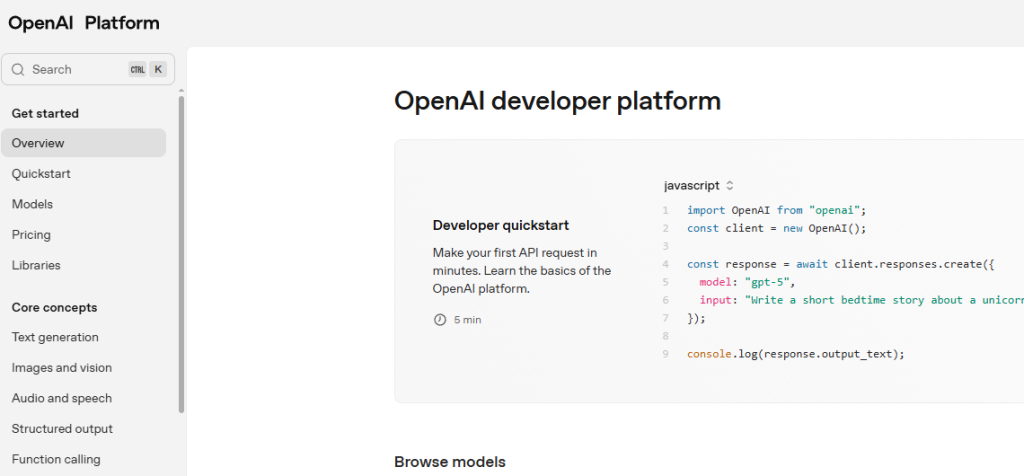Image resolution: width=1024 pixels, height=476 pixels.
Task: Click the Developer quickstart card title
Action: tap(500, 225)
